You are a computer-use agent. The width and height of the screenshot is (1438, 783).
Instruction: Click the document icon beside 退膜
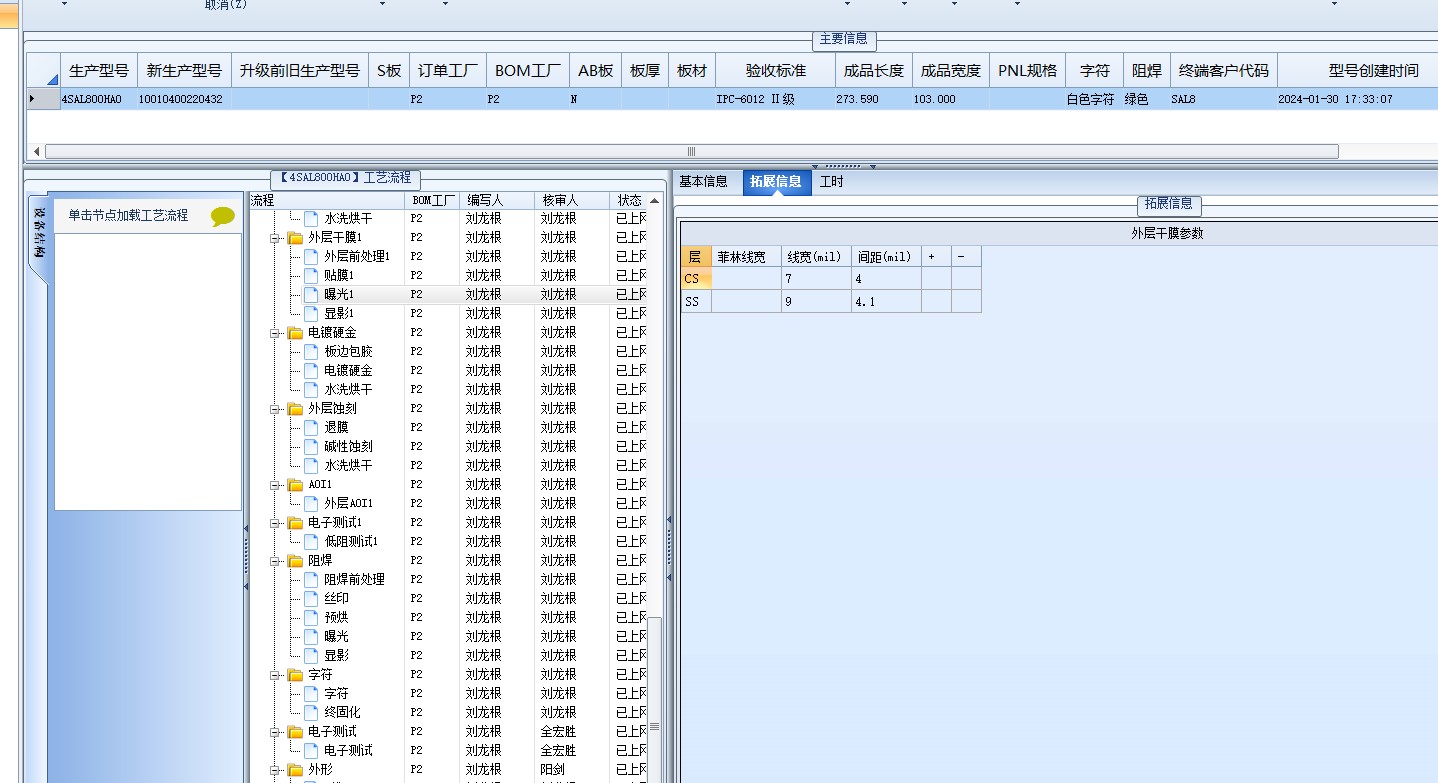311,428
